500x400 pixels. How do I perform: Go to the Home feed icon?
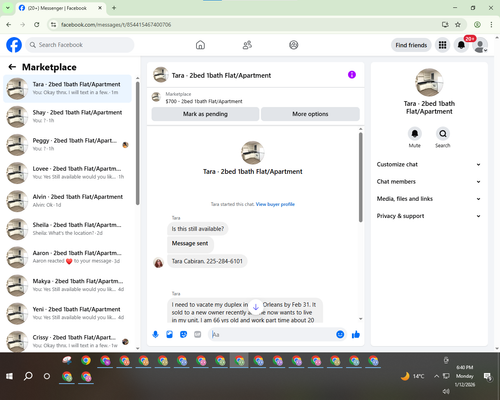200,45
